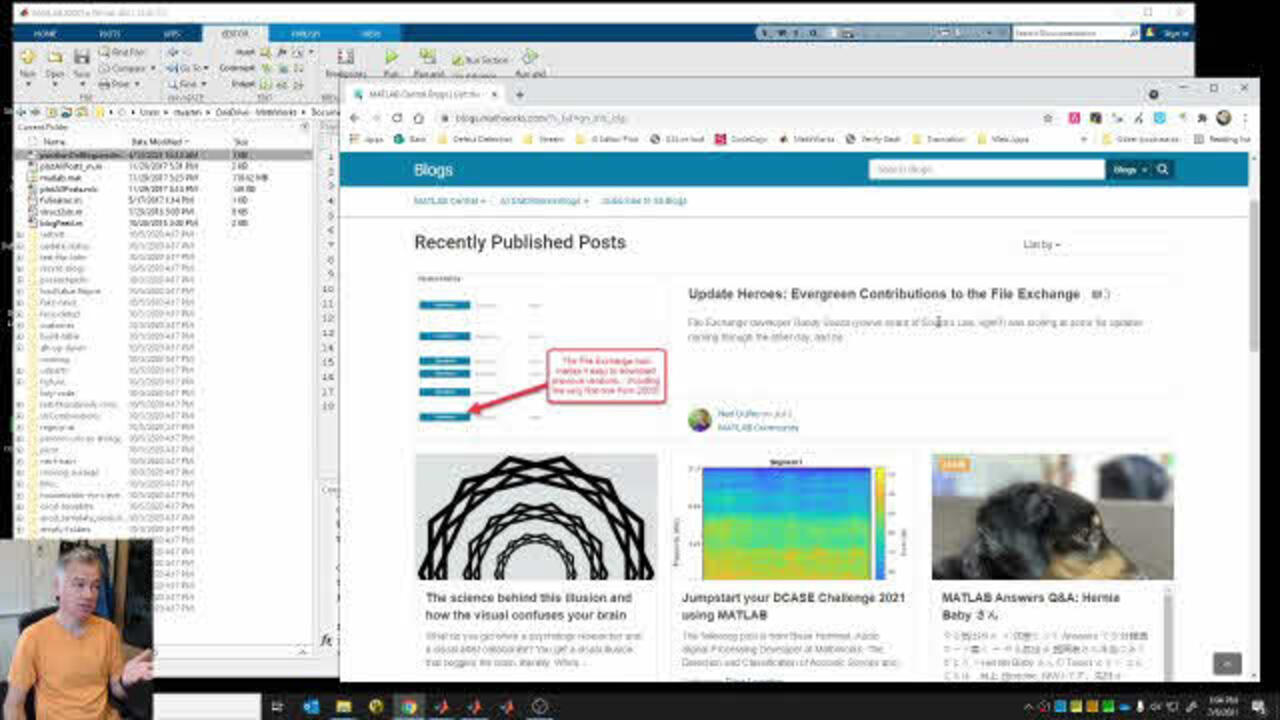The height and width of the screenshot is (720, 1280).
Task: Click the magnifier search icon on Blogs header
Action: coord(1163,170)
